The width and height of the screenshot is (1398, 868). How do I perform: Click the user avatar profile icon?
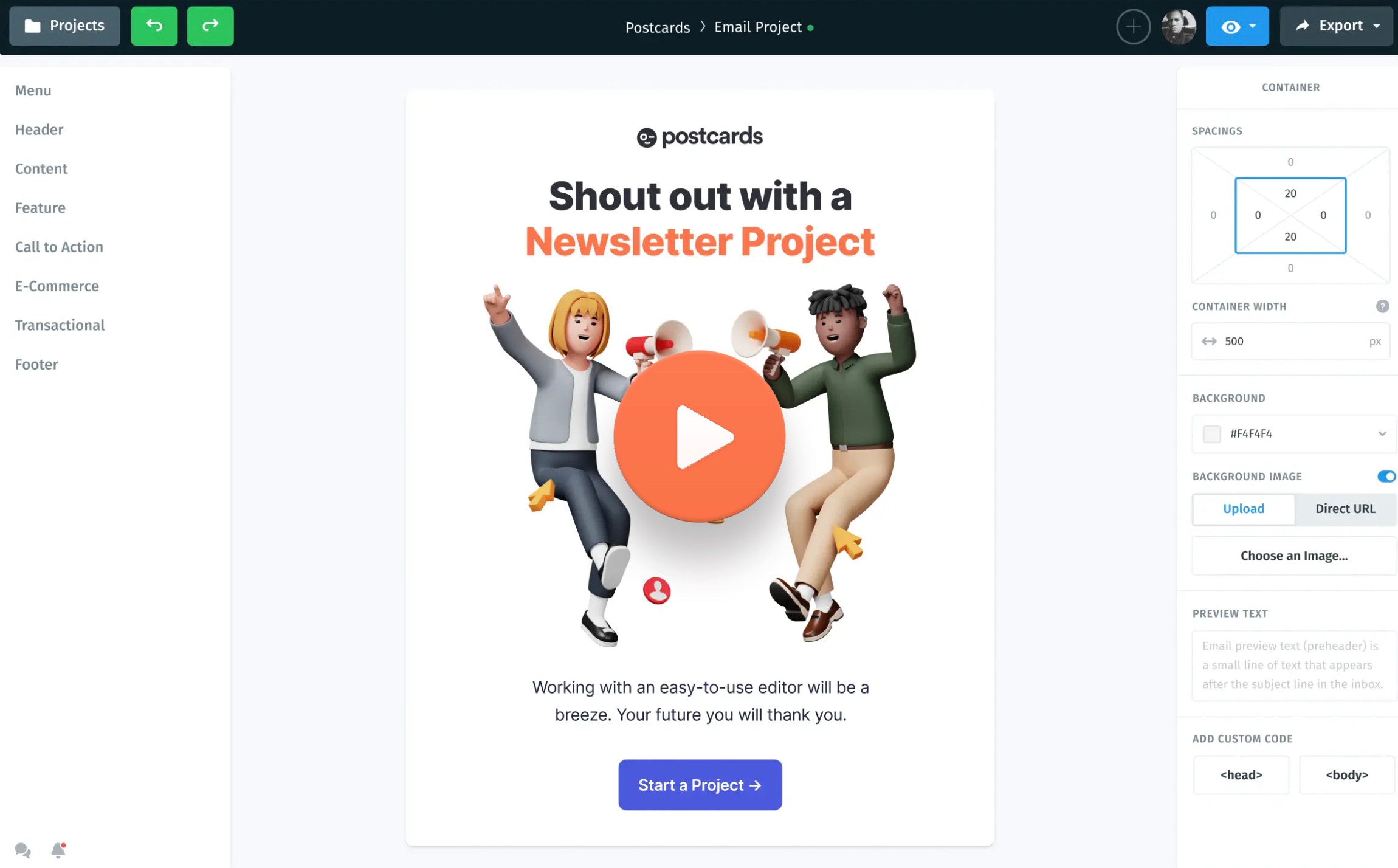[x=1178, y=25]
